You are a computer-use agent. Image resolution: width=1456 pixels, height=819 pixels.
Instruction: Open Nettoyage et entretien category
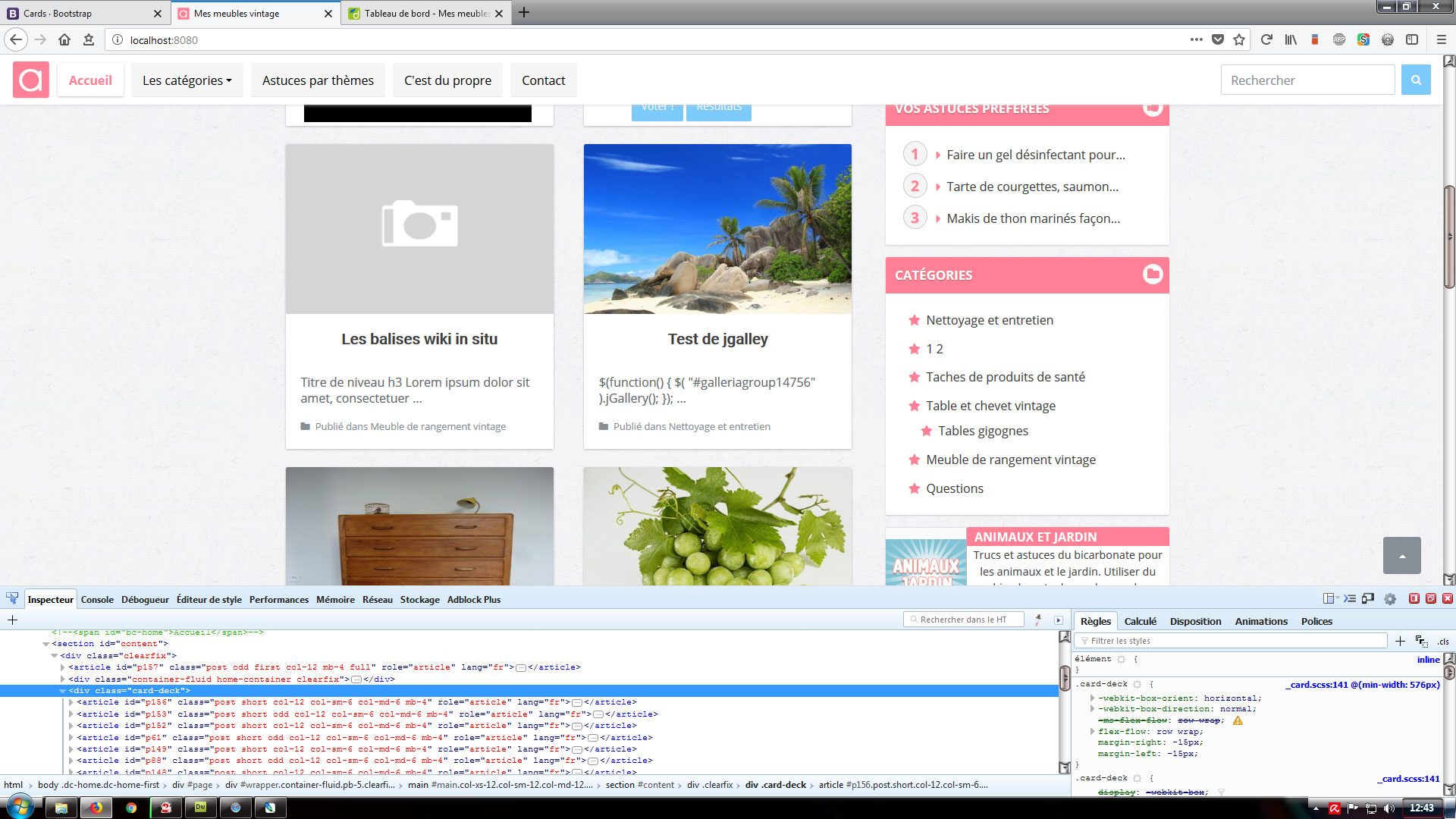(x=989, y=320)
